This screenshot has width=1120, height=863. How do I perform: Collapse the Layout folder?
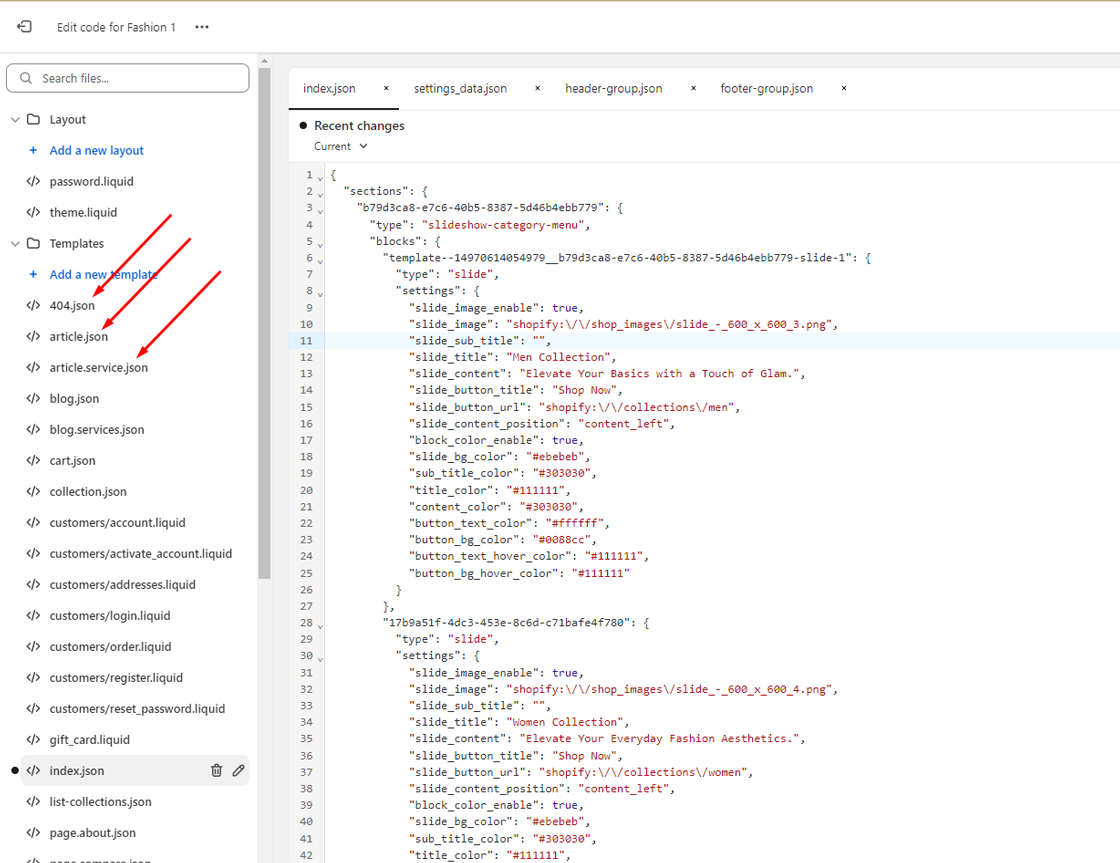[x=15, y=120]
